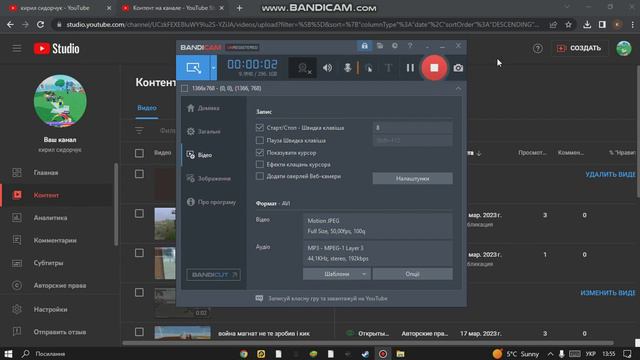Switch to the Видео tab in content
This screenshot has width=640, height=360.
(x=147, y=108)
